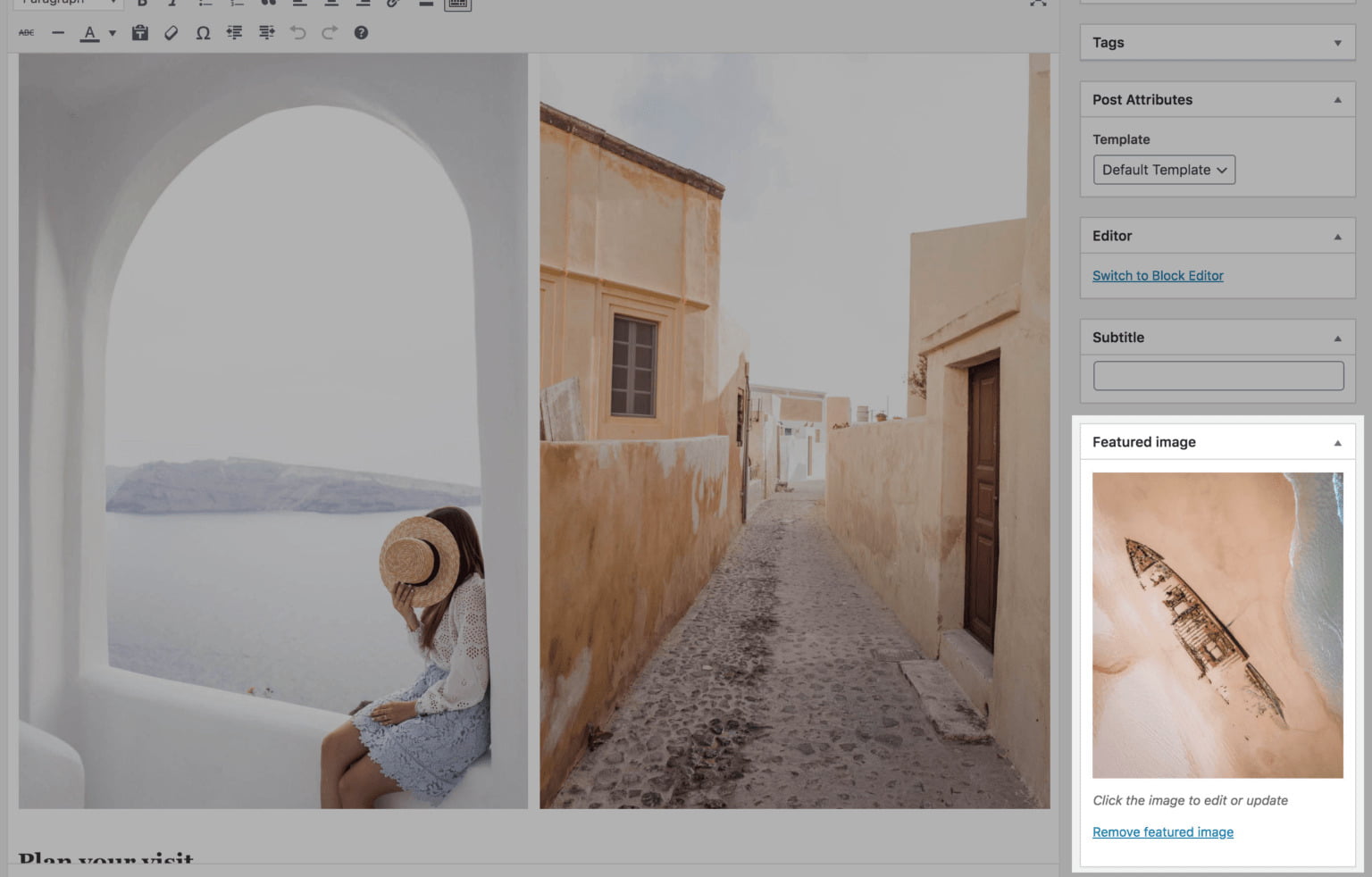
Task: Click the Remove featured image link
Action: coord(1163,832)
